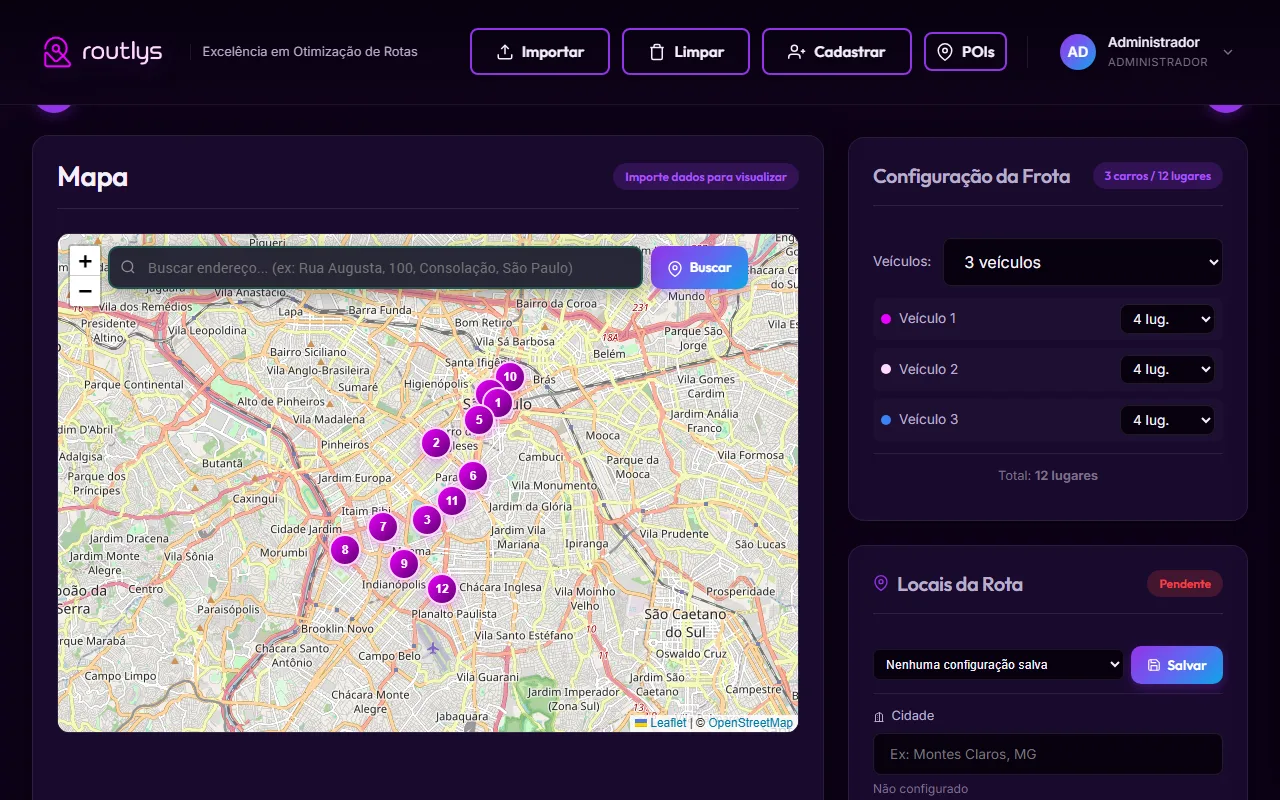Click the 'Mapa' heading

click(x=93, y=177)
